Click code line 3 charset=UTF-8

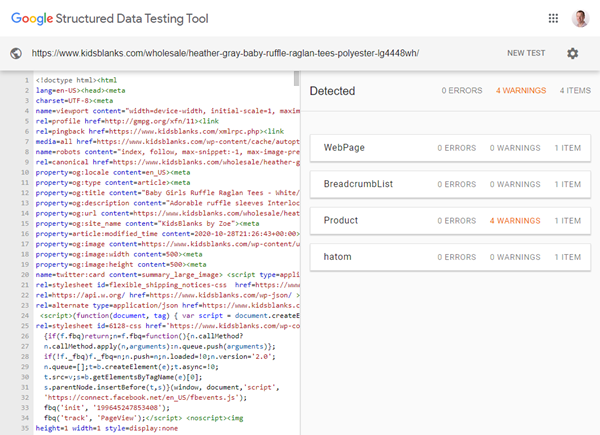[74, 101]
